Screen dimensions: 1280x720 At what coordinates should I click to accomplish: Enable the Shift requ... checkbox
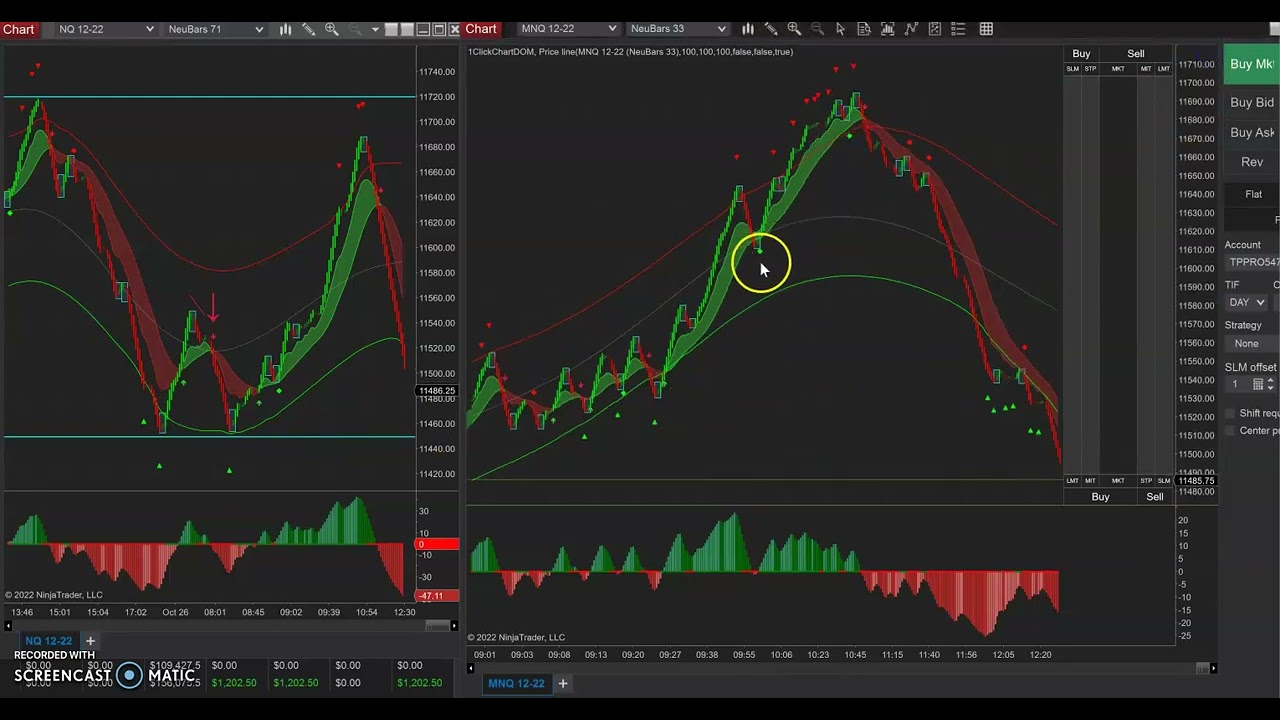pos(1230,413)
